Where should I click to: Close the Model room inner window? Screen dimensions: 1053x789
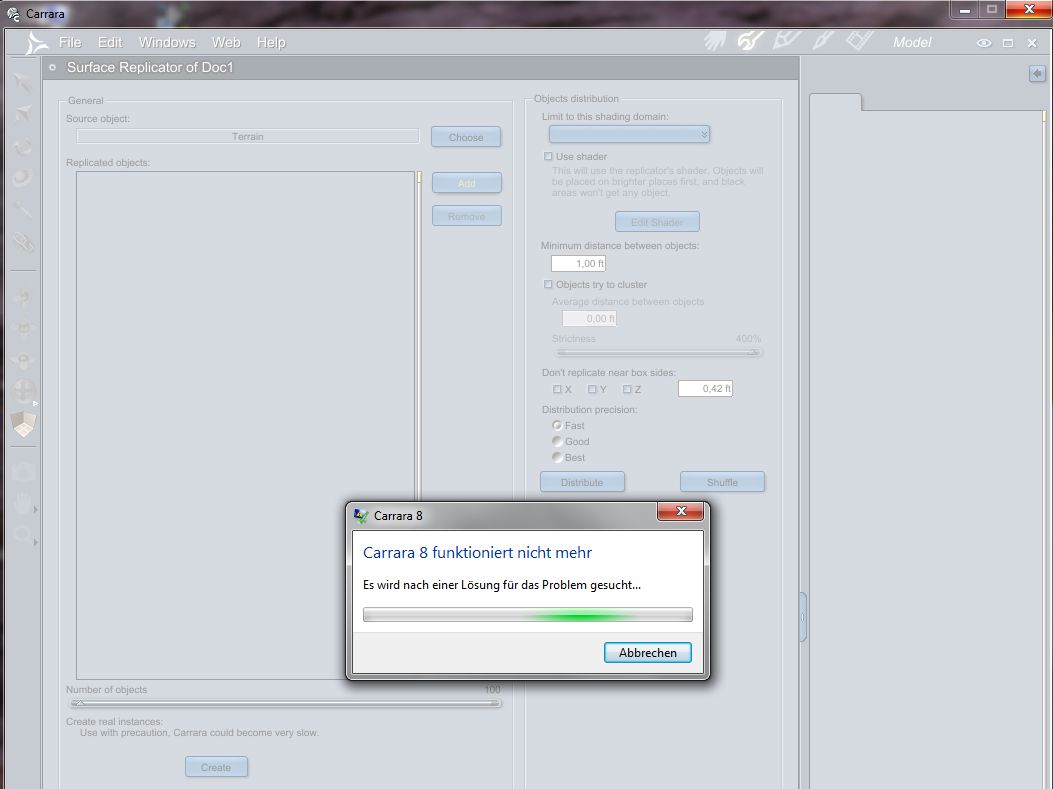click(1032, 43)
